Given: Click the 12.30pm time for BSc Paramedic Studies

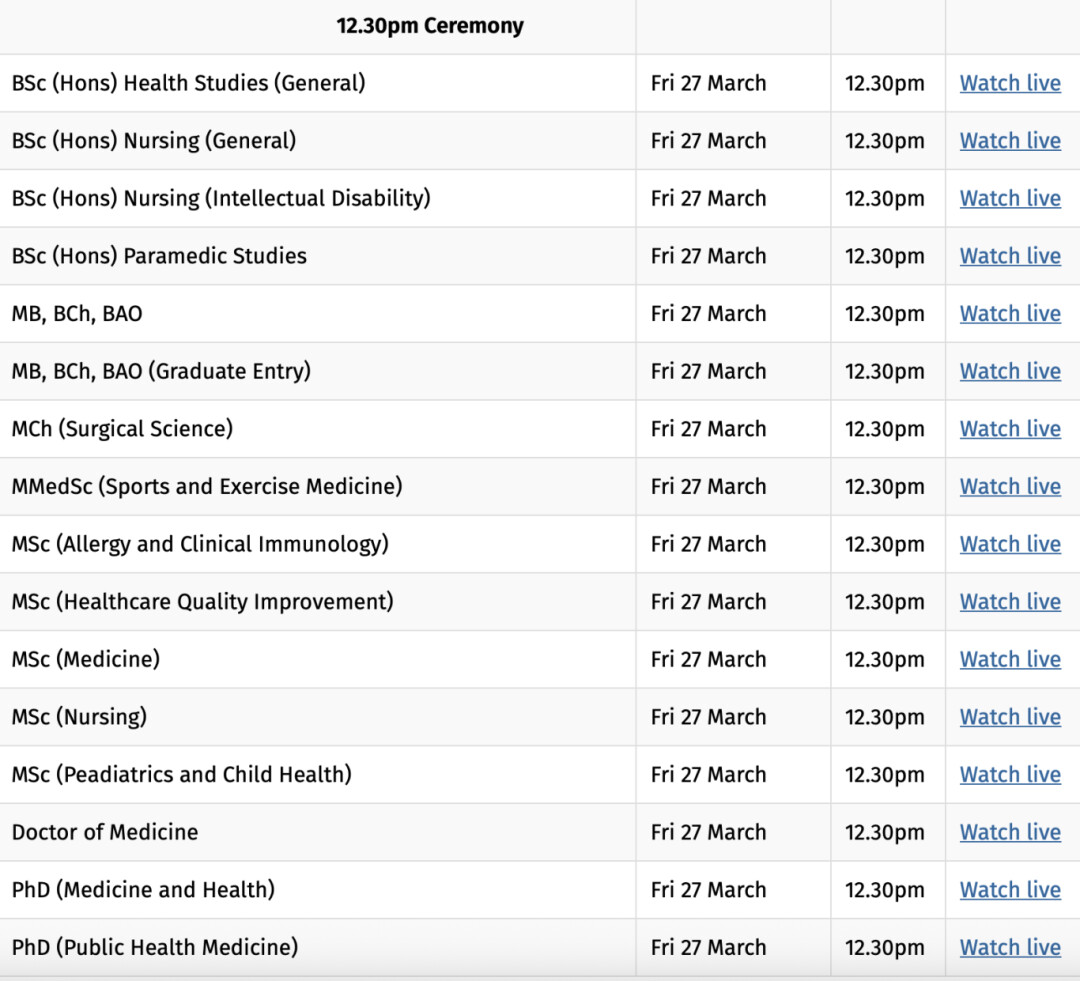Looking at the screenshot, I should [x=884, y=256].
